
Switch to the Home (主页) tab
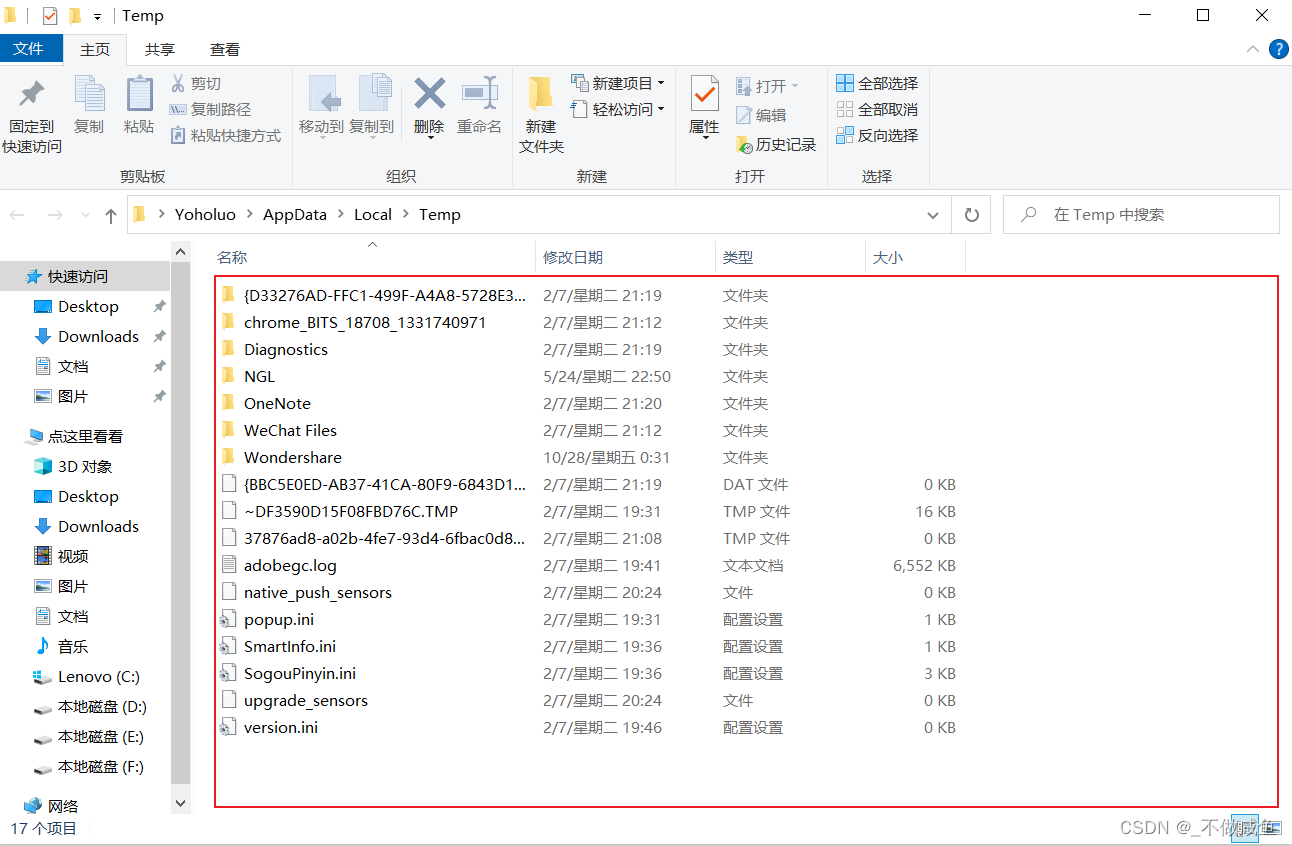95,49
